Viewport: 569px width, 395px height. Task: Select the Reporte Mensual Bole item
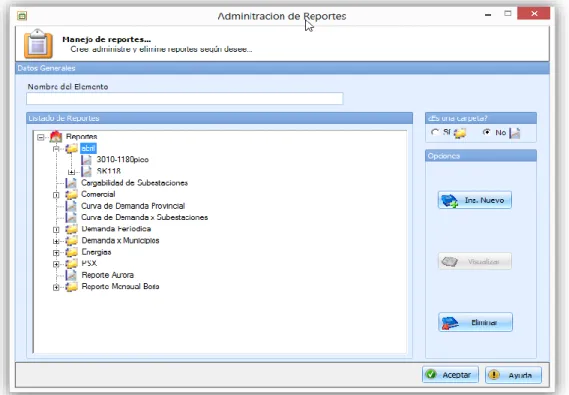tap(120, 287)
